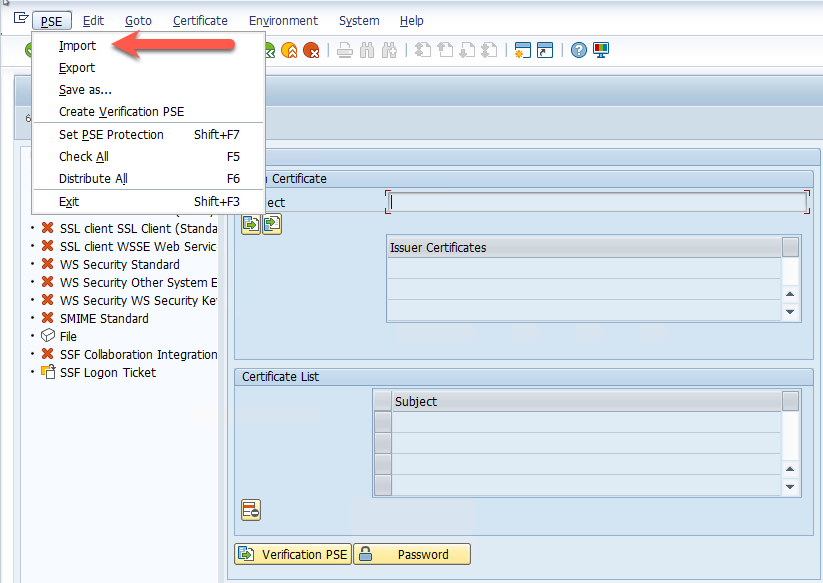Choose Import from the PSE menu
The height and width of the screenshot is (583, 823).
click(77, 45)
